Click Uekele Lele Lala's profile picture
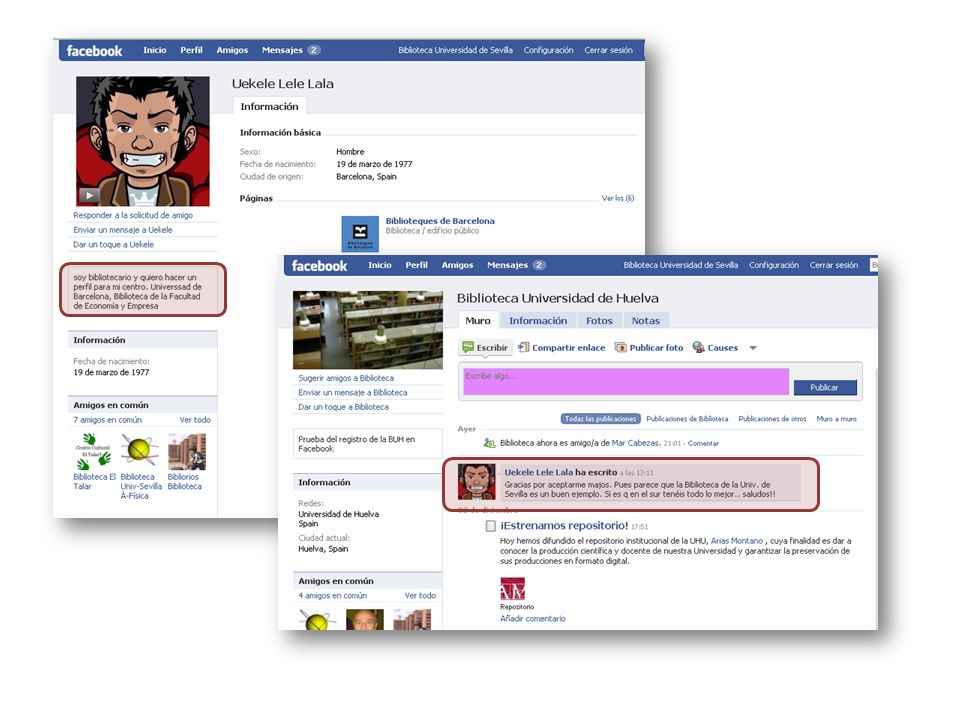Viewport: 960px width, 720px height. [143, 141]
